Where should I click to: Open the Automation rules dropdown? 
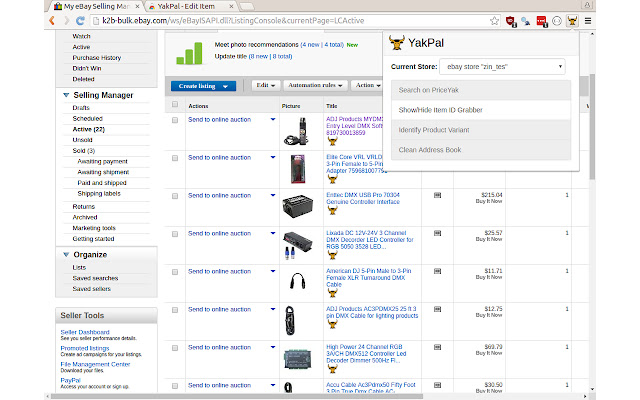pos(315,85)
